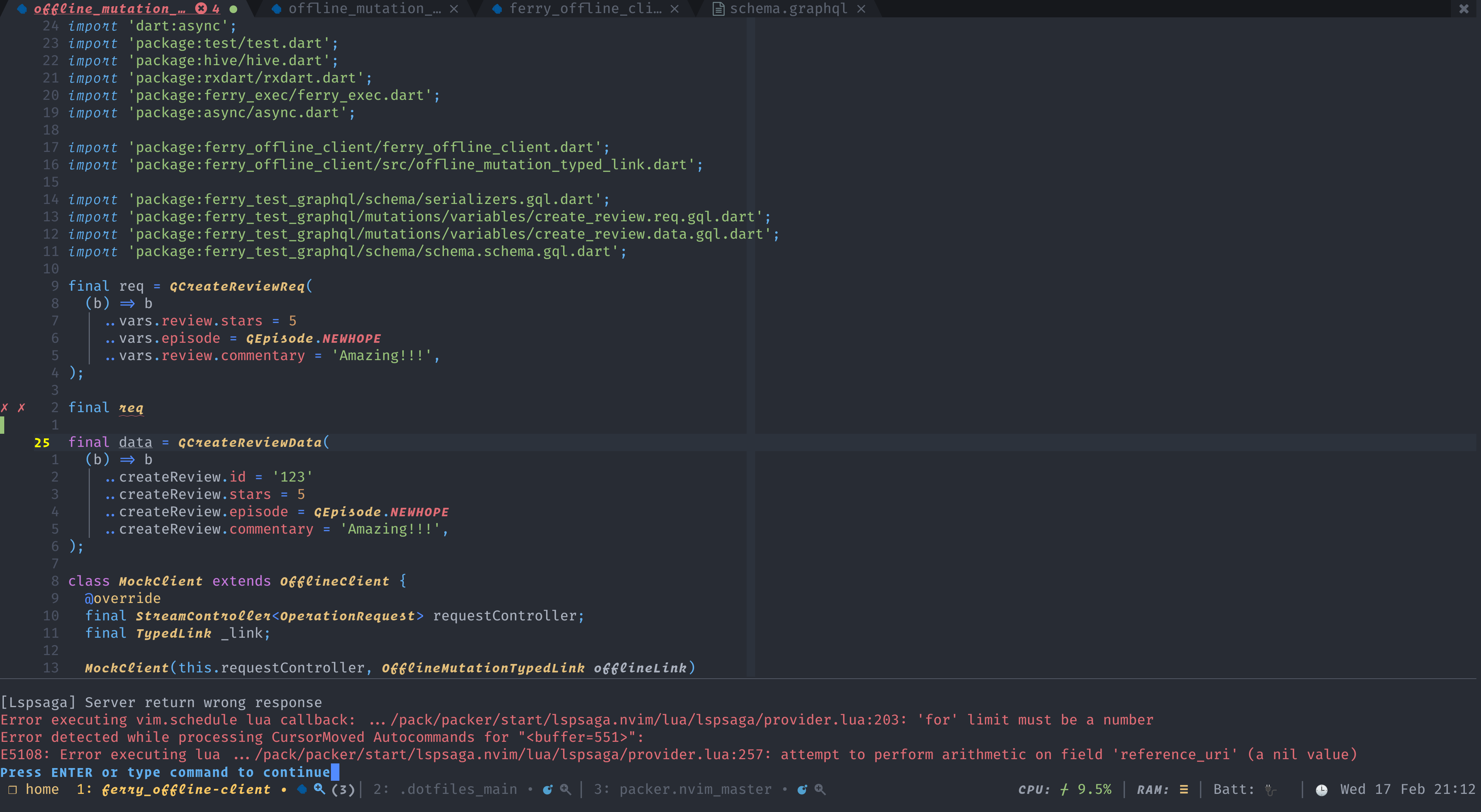Click 'GEpisode.NEWHOPE' in vars.episode line
Image resolution: width=1481 pixels, height=812 pixels.
[x=313, y=339]
